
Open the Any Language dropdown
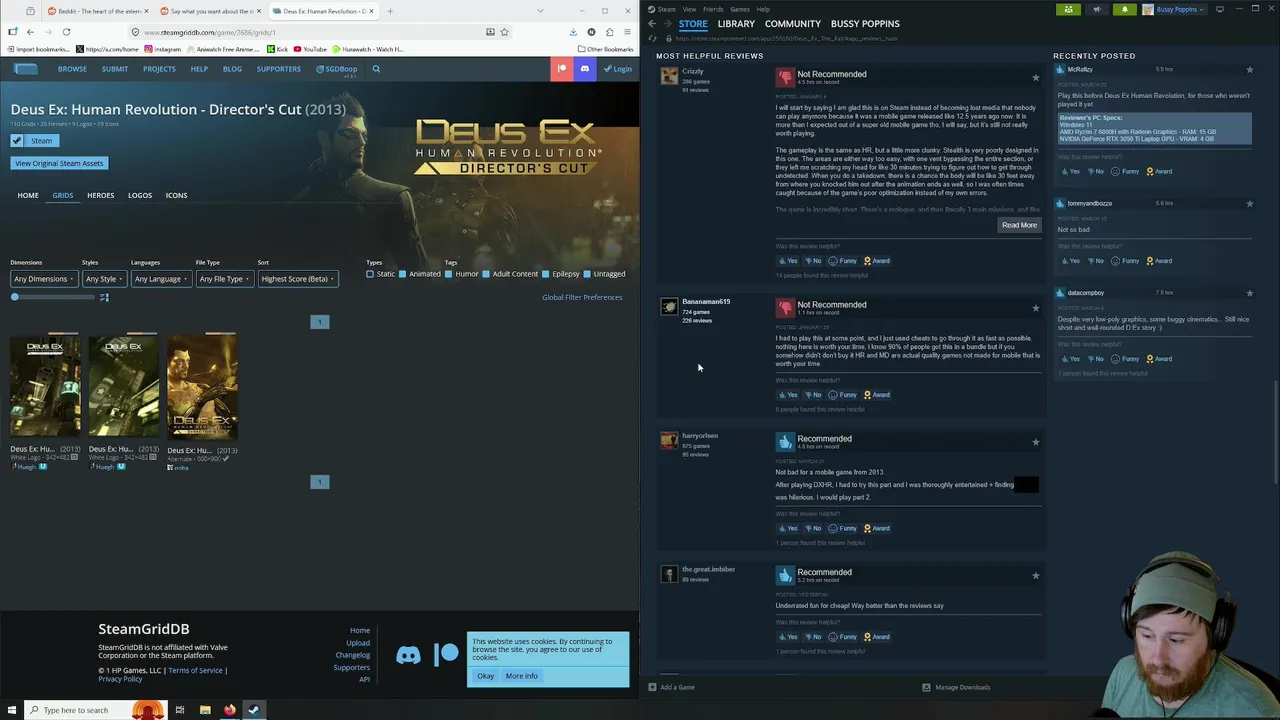tap(160, 279)
